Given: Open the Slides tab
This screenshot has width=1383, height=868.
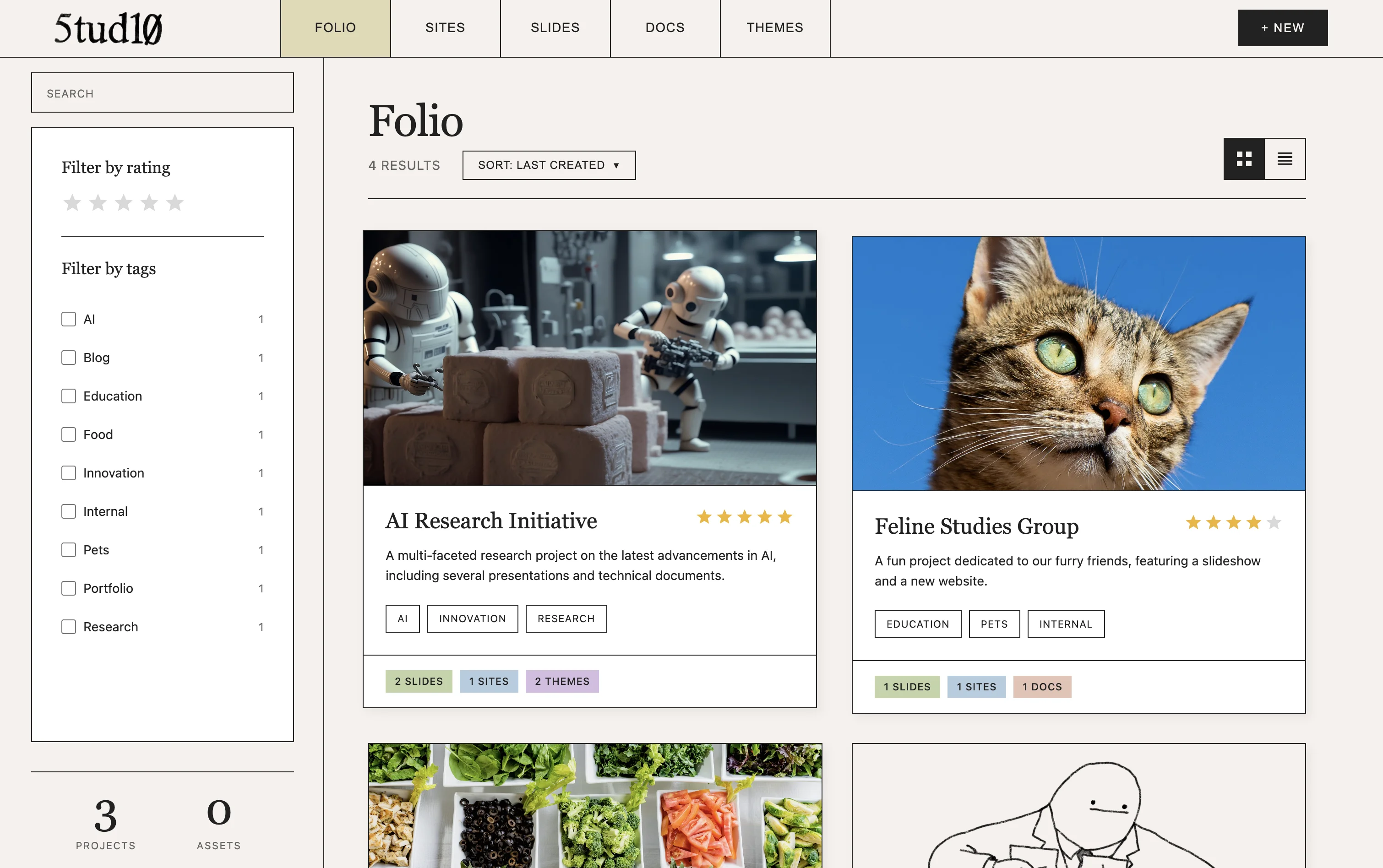Looking at the screenshot, I should coord(555,27).
